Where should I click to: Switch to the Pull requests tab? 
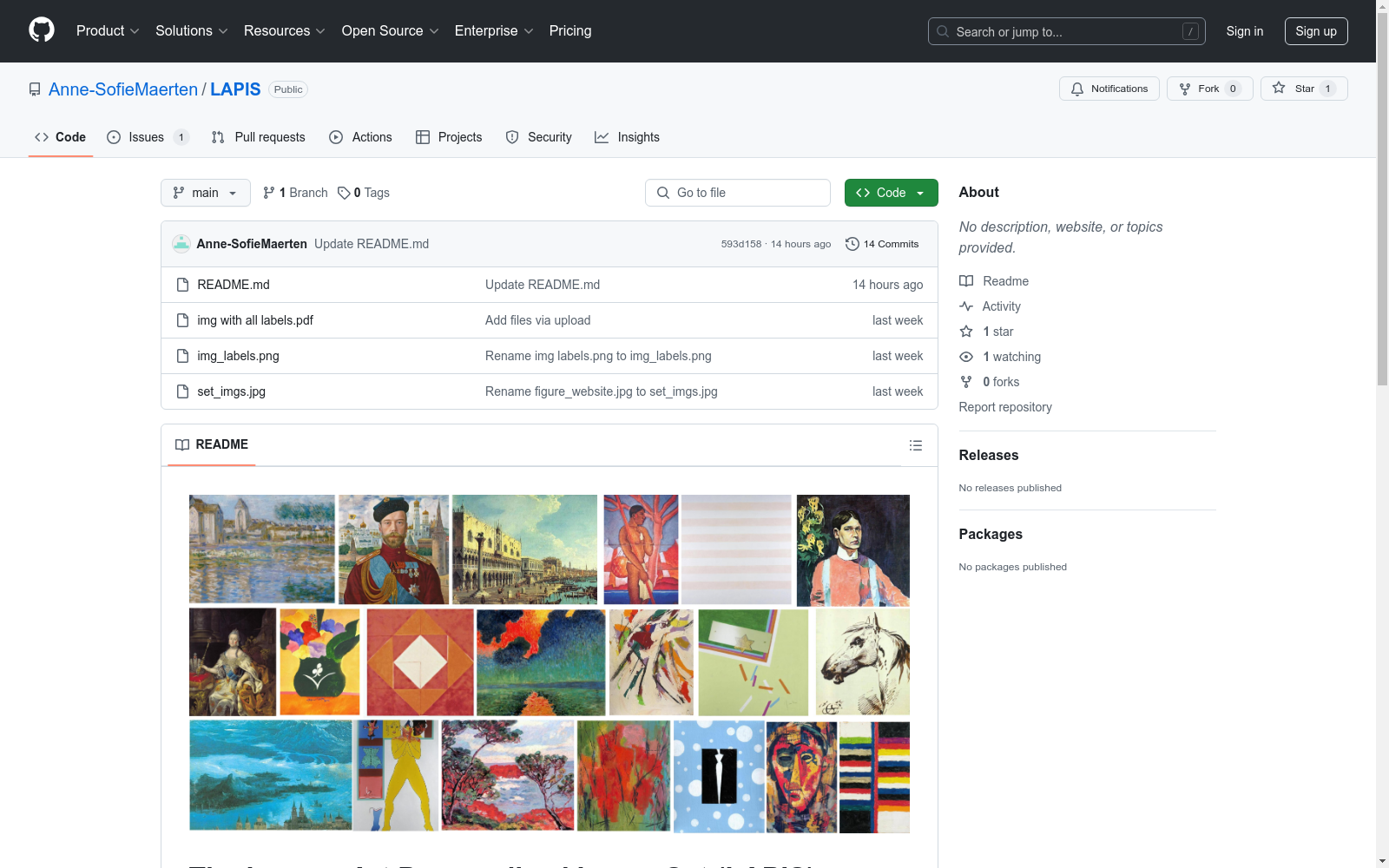(x=259, y=137)
